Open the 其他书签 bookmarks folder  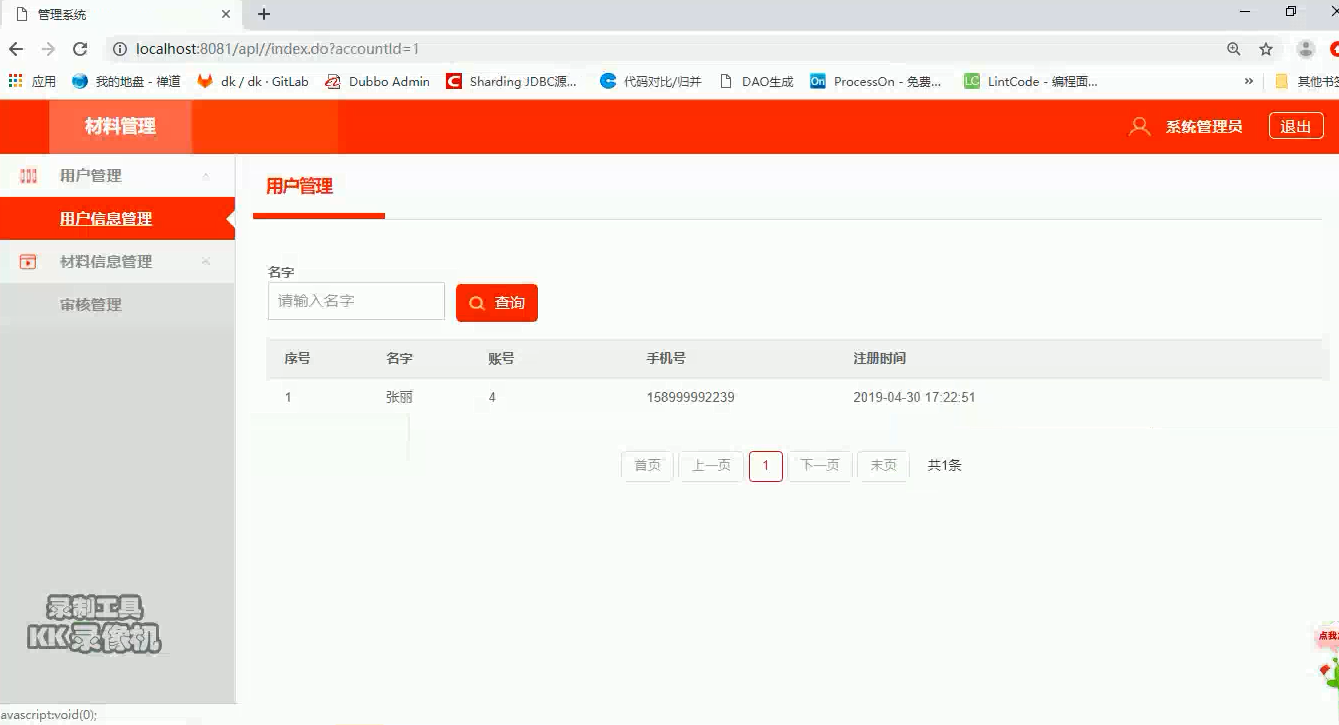click(1306, 81)
